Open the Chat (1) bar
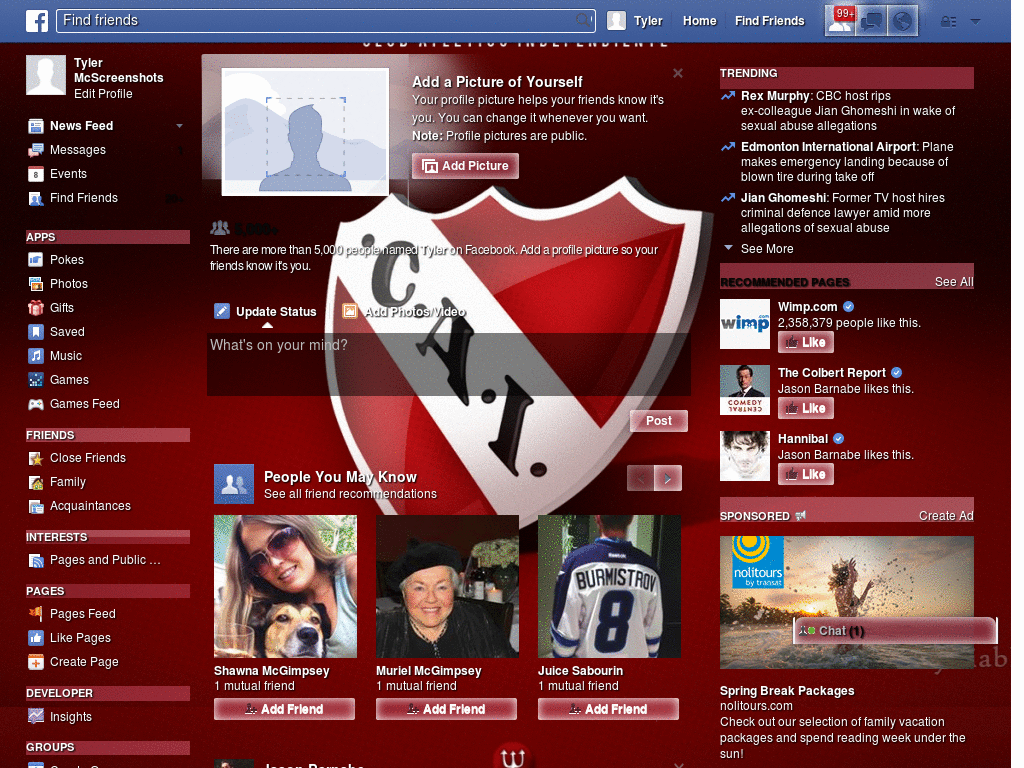 pyautogui.click(x=895, y=631)
